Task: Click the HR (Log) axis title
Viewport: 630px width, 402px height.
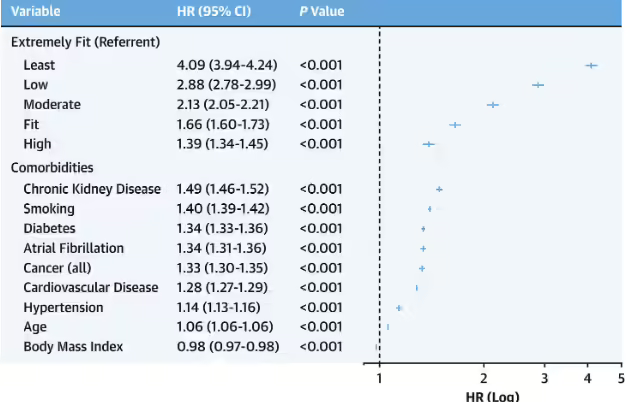Action: coord(492,396)
